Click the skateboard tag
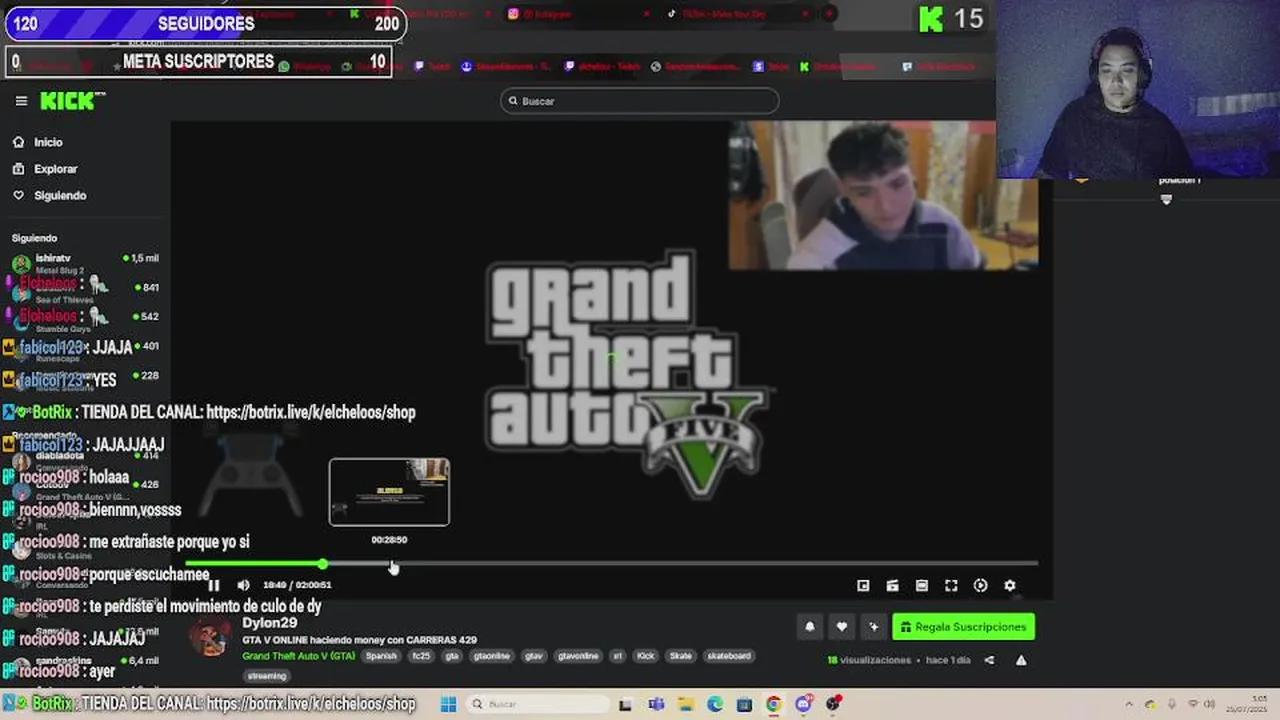This screenshot has height=720, width=1280. pyautogui.click(x=729, y=656)
